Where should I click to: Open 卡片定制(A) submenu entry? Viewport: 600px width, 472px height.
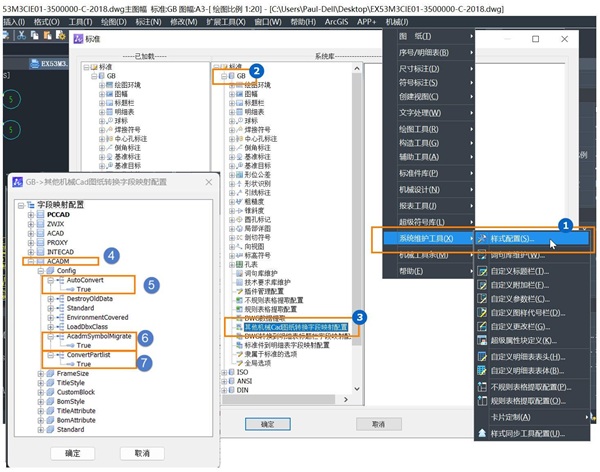532,417
